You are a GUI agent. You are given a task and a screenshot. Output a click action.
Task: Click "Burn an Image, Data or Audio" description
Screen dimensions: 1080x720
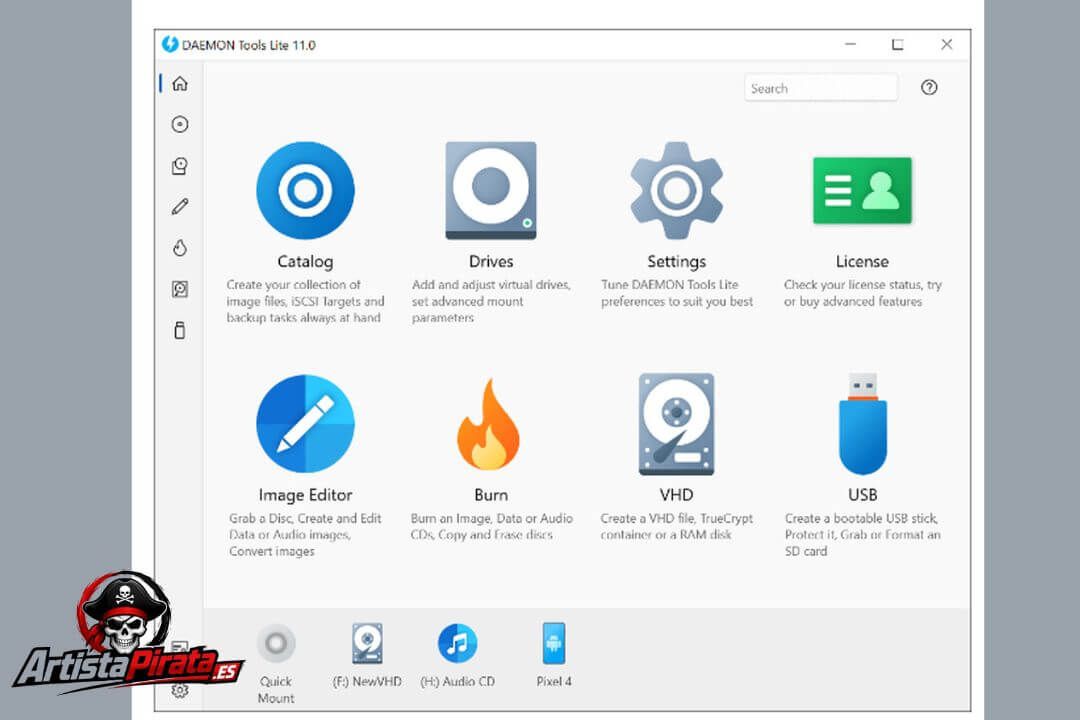pos(491,526)
